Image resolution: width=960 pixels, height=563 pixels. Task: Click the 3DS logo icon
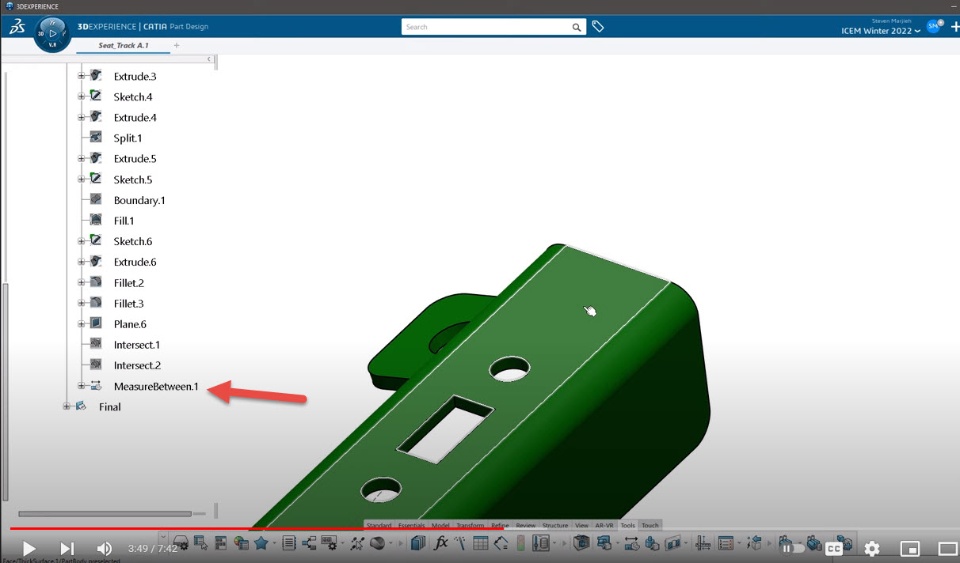(17, 26)
